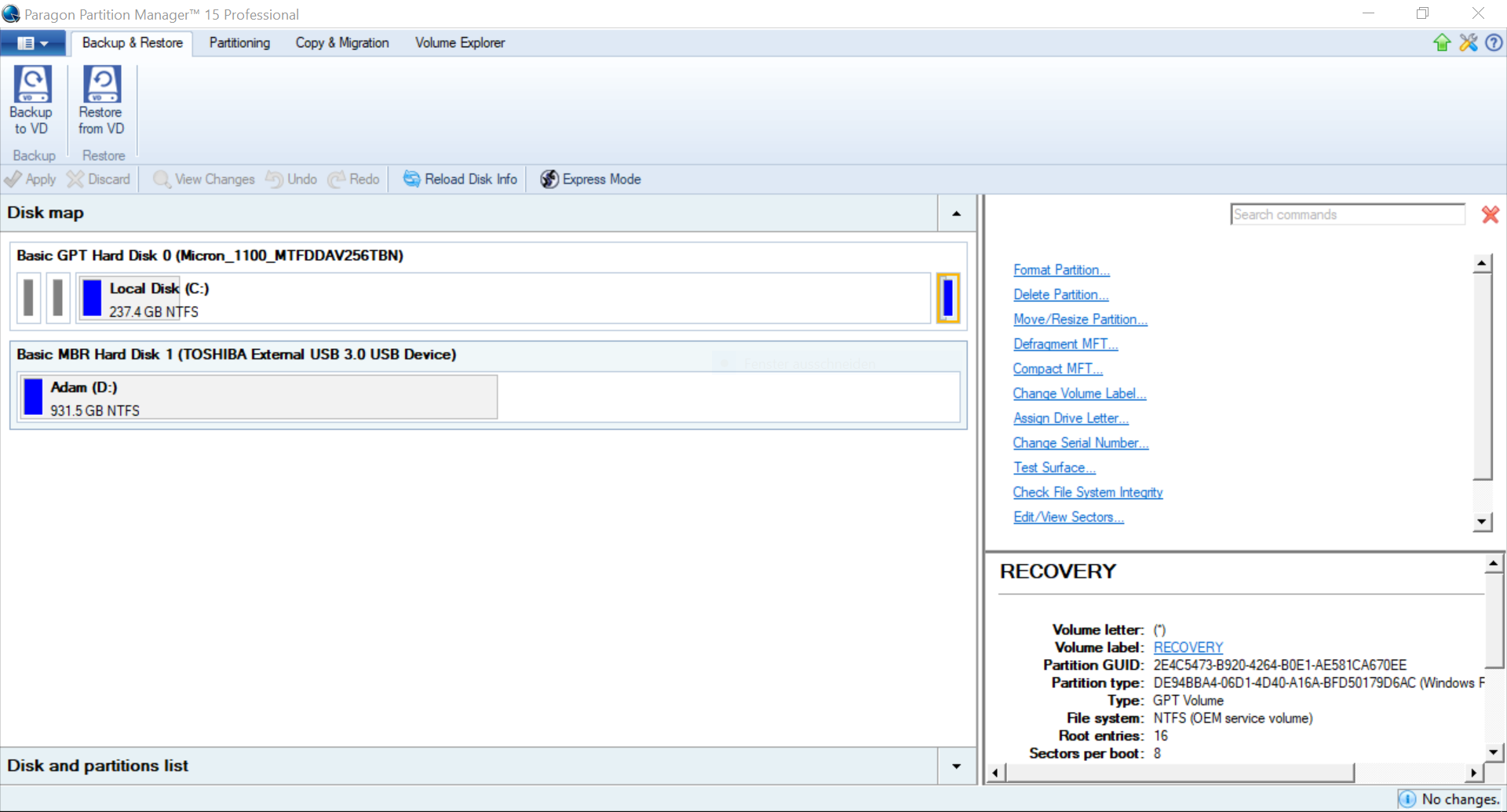Click the Search commands field
This screenshot has width=1507, height=812.
(1348, 215)
